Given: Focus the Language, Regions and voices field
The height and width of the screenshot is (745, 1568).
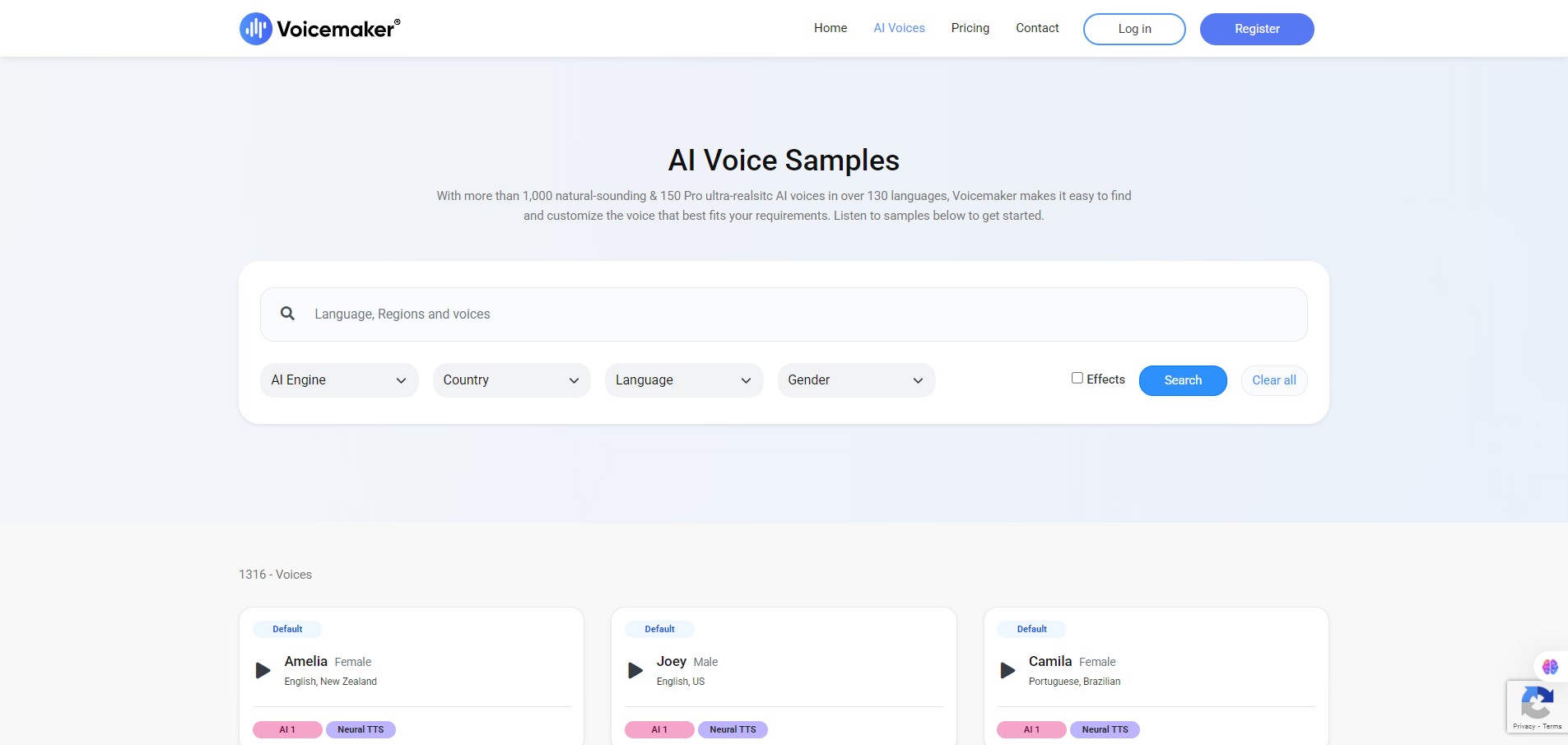Looking at the screenshot, I should (x=798, y=314).
